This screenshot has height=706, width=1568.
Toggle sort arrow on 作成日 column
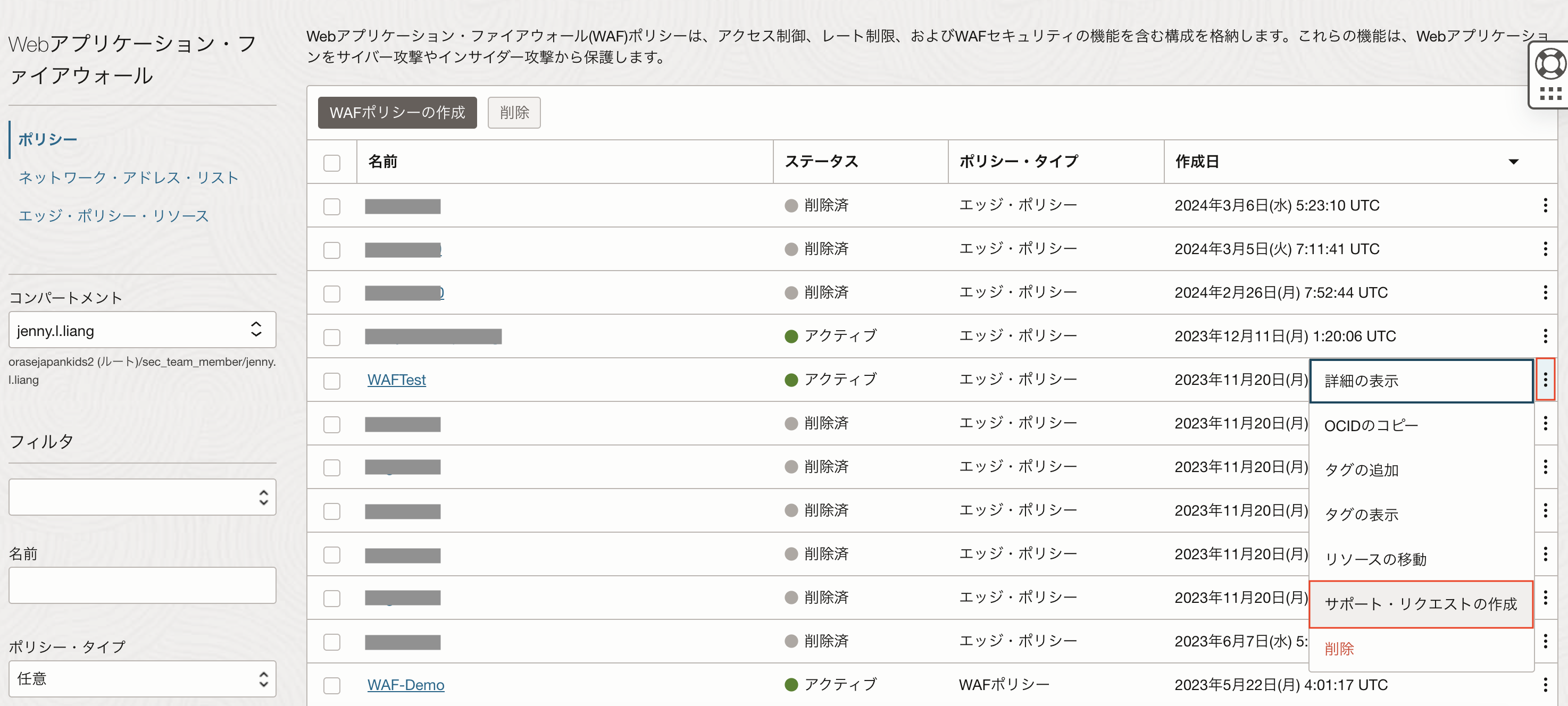[1513, 162]
